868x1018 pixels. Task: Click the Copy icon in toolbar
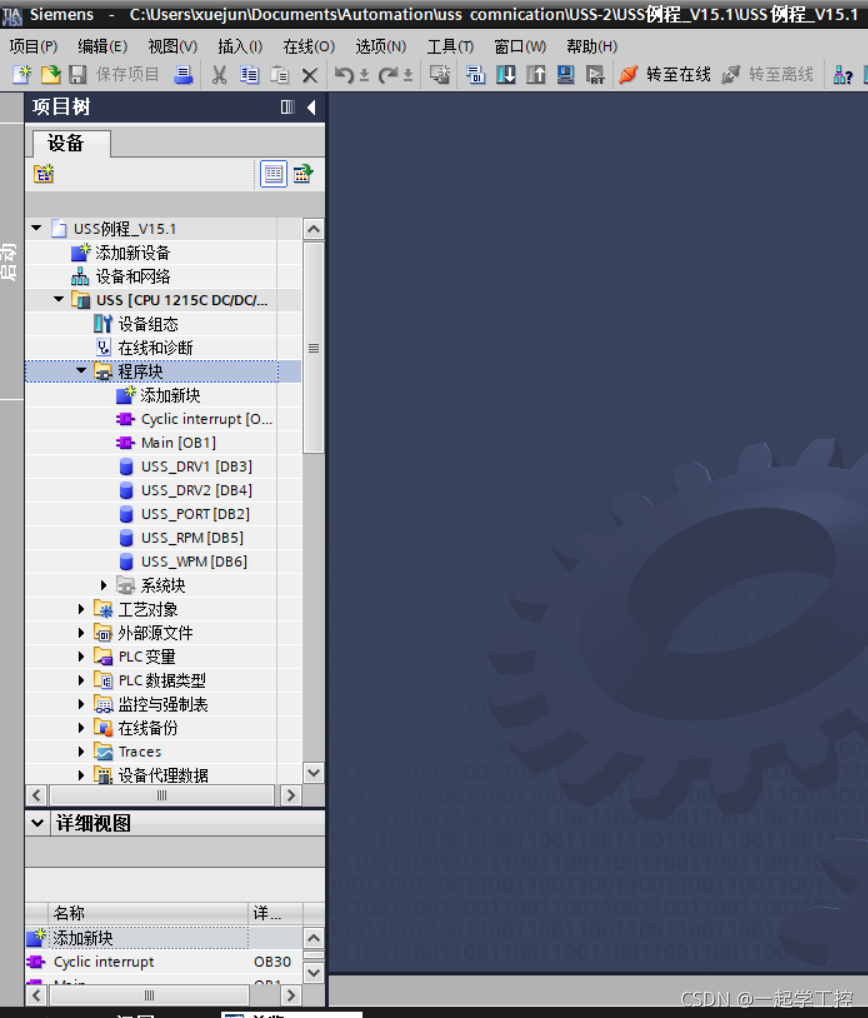click(x=249, y=75)
